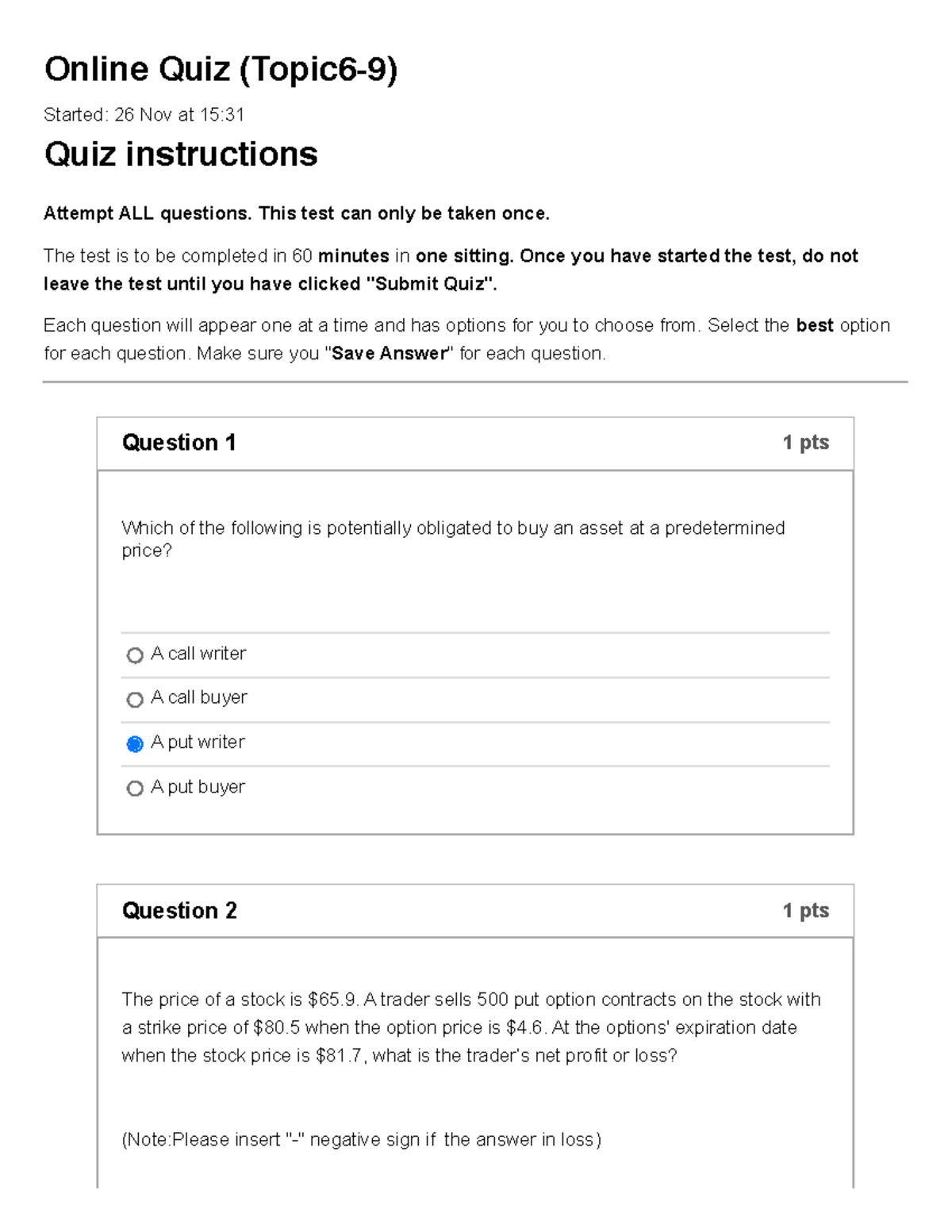Select the "A call writer" radio button
This screenshot has height=1232, width=952.
click(134, 654)
